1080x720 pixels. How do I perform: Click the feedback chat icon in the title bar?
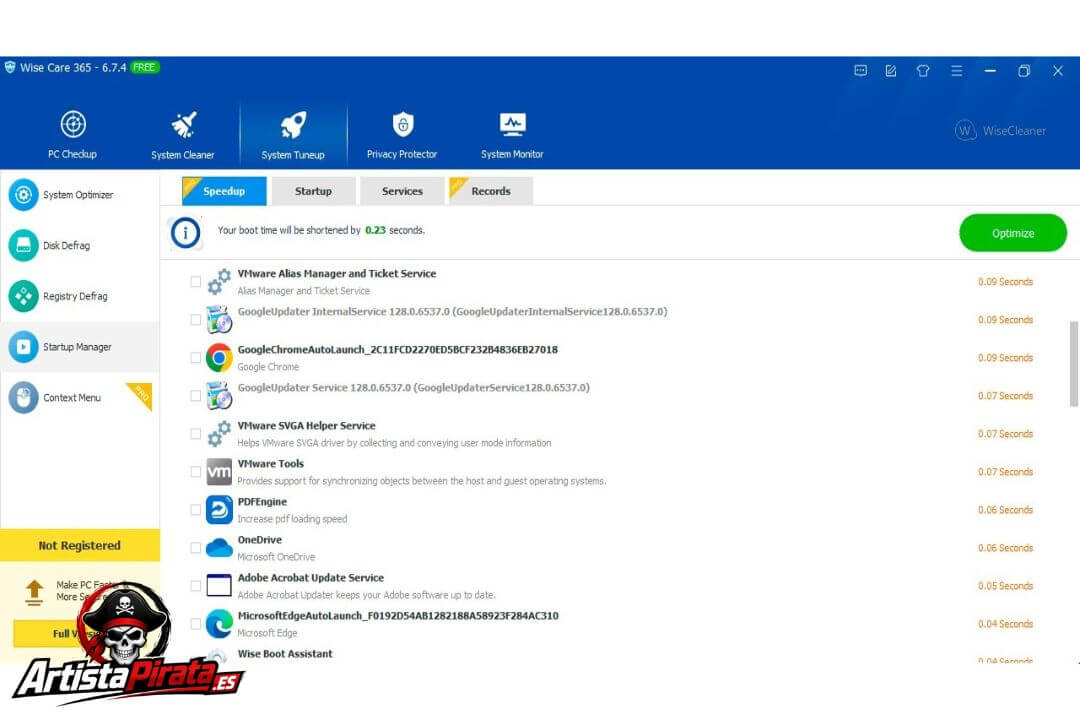[860, 71]
